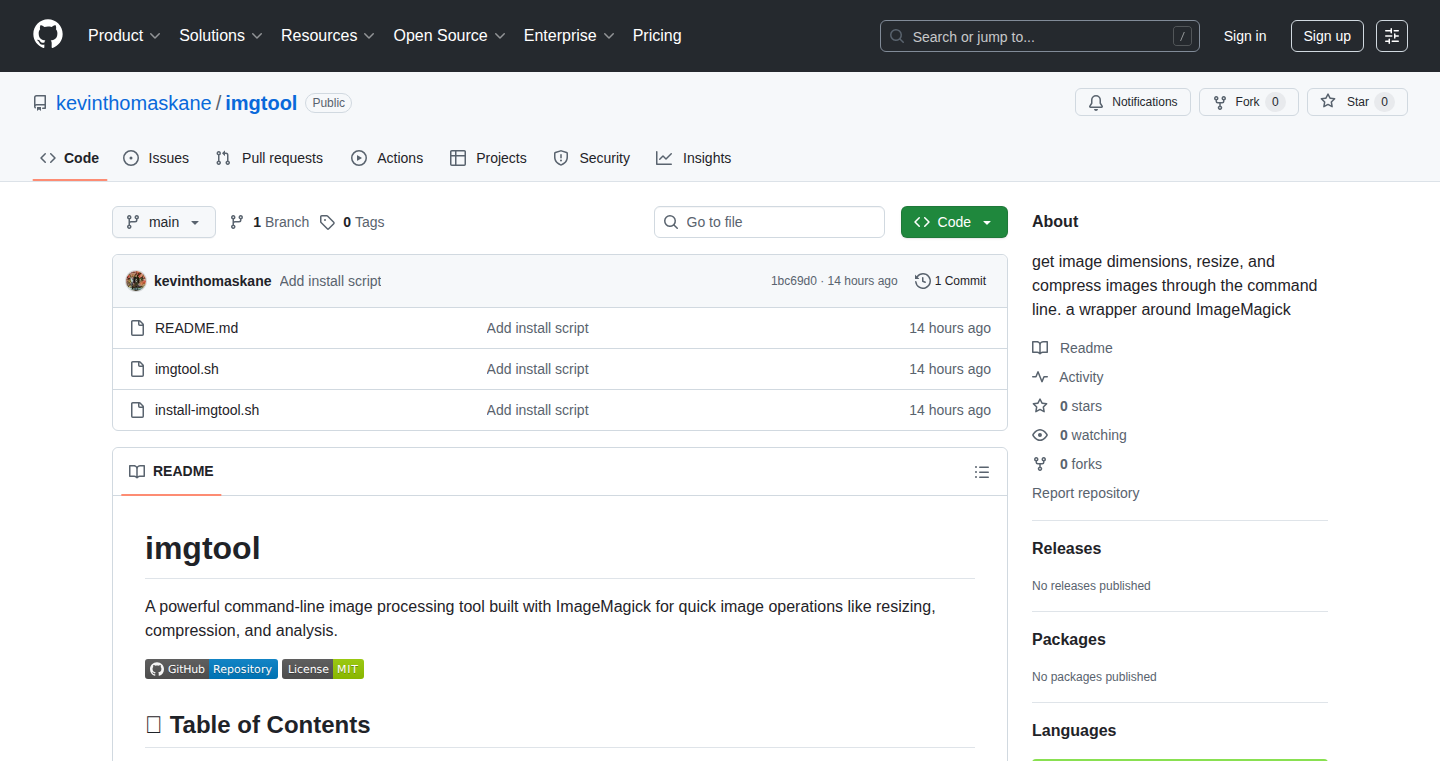The height and width of the screenshot is (761, 1440).
Task: Switch to the Security tab
Action: pos(592,158)
